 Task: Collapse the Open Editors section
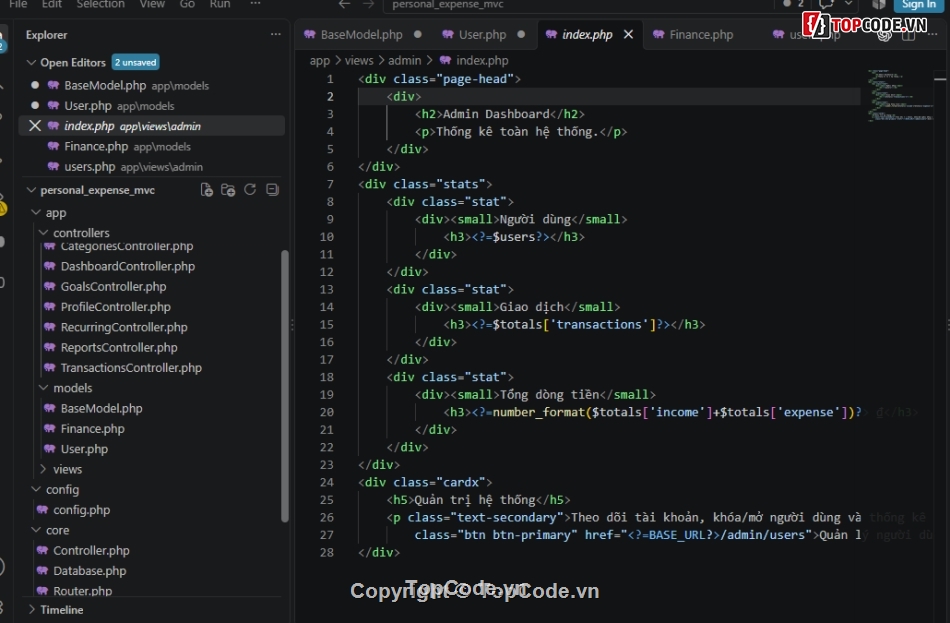point(32,62)
